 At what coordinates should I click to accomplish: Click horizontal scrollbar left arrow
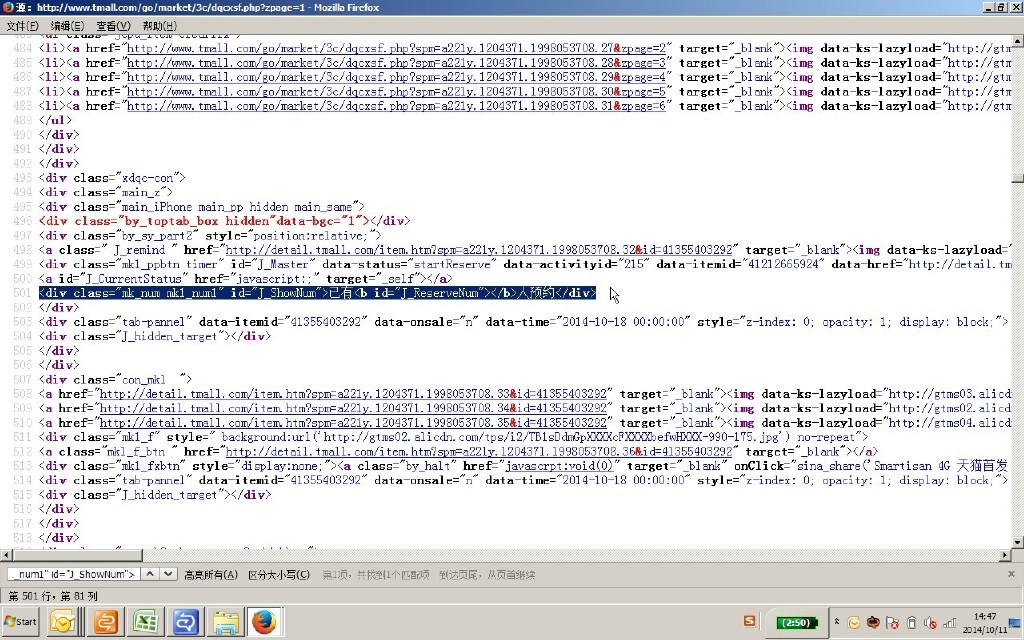pyautogui.click(x=6, y=555)
